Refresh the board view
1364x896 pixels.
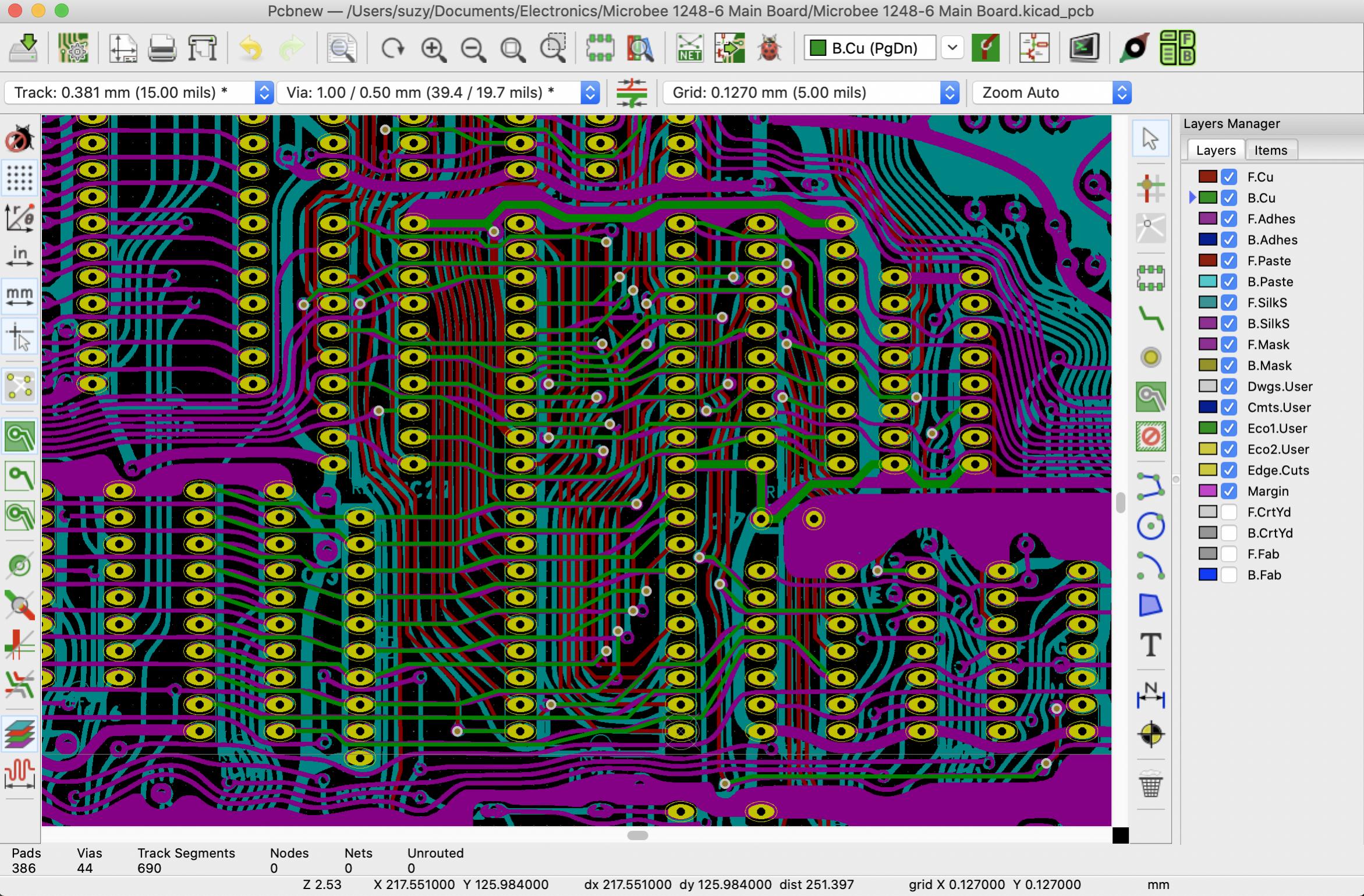[x=393, y=48]
